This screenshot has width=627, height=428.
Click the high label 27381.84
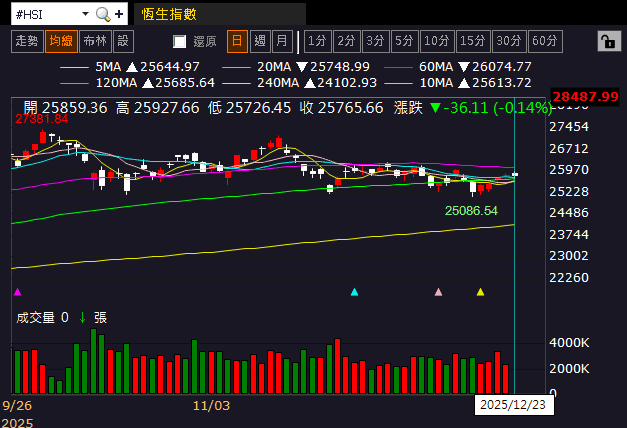[42, 119]
